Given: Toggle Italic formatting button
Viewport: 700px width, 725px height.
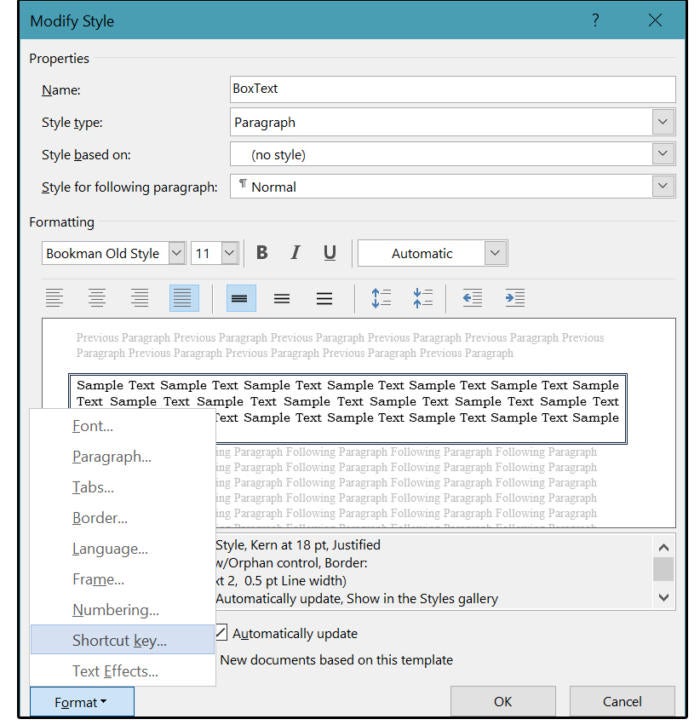Looking at the screenshot, I should [295, 253].
